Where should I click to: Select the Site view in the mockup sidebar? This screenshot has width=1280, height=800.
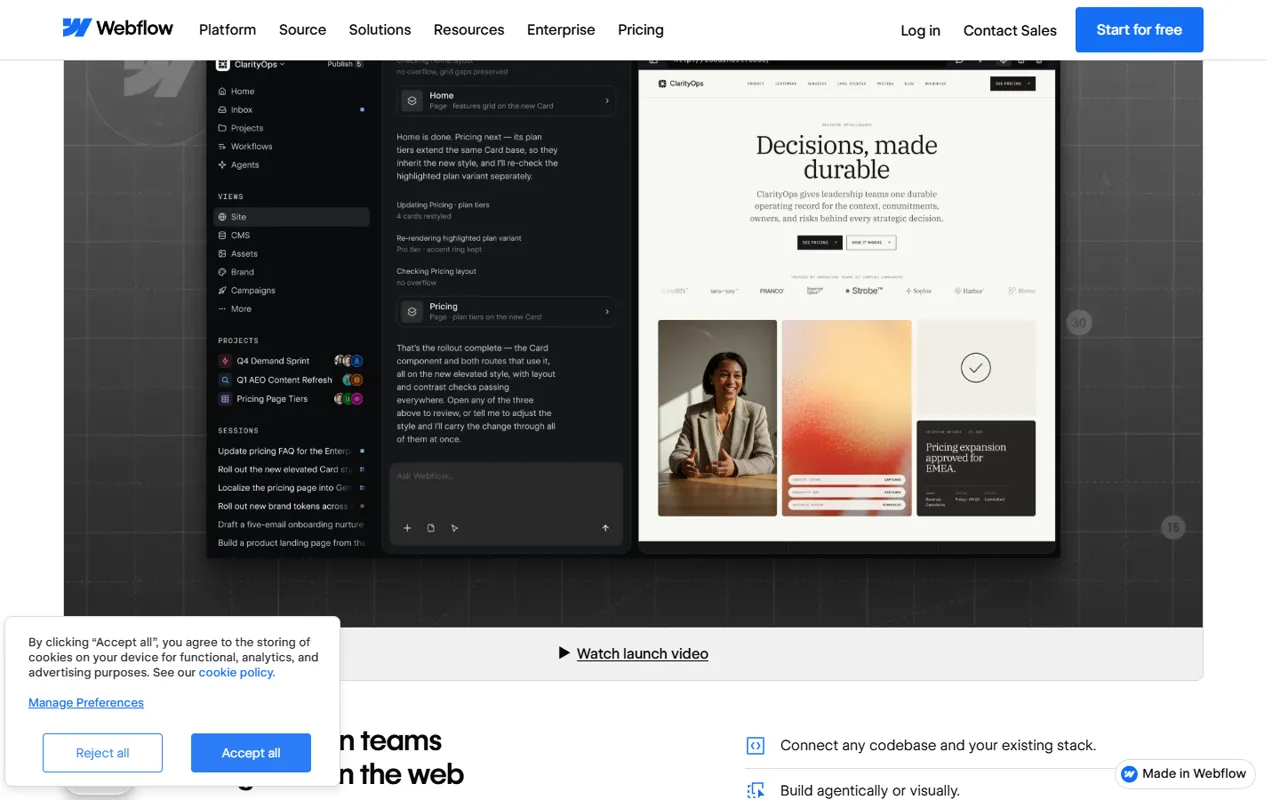[x=292, y=217]
